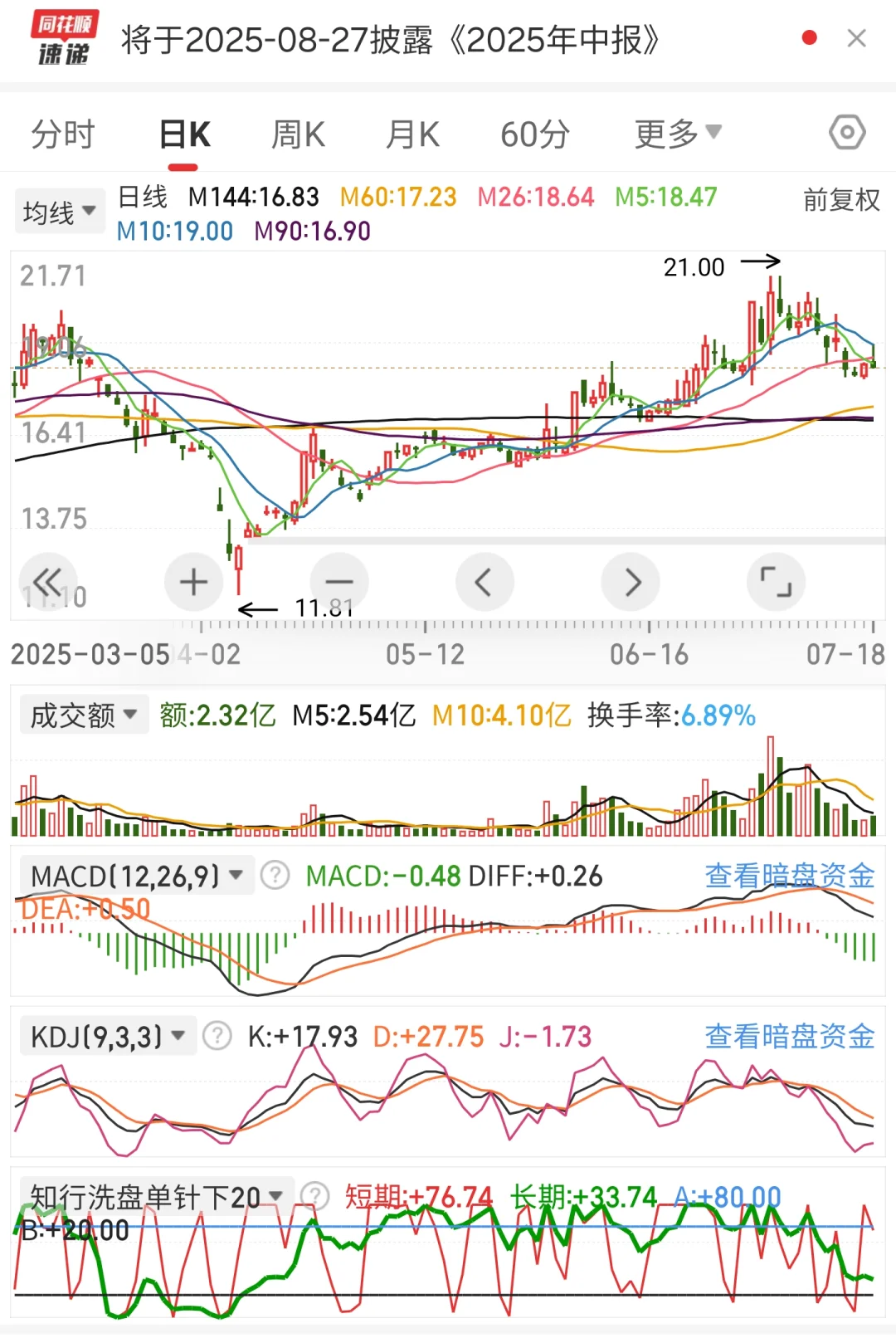This screenshot has width=896, height=1338.
Task: Switch to 月K chart tab
Action: point(412,134)
